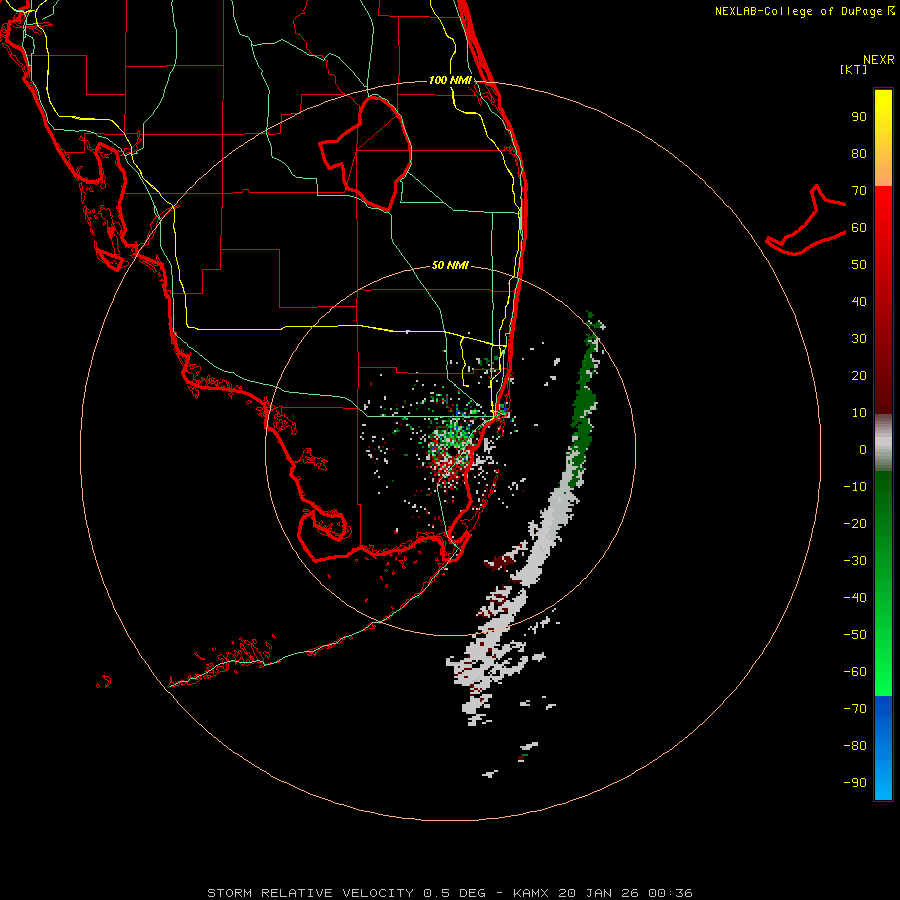
Task: Click the 20 value on velocity scale
Action: click(859, 375)
